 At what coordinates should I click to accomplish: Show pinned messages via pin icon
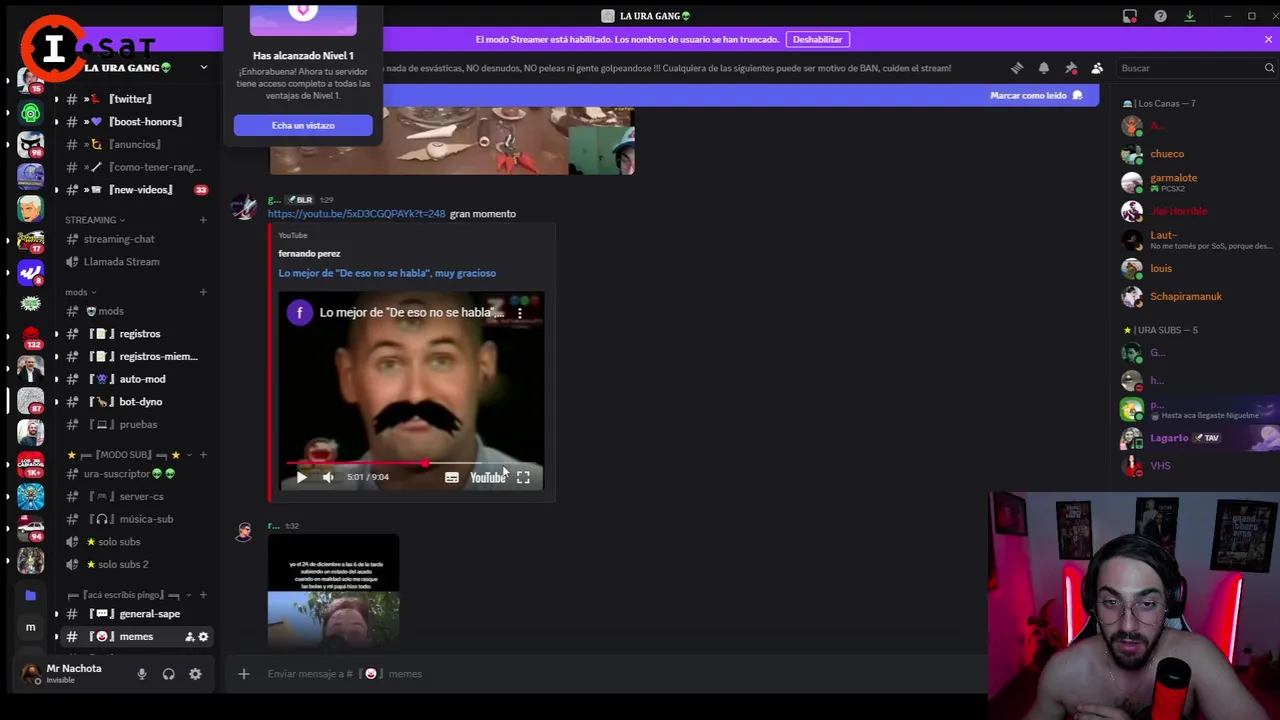[x=1071, y=68]
